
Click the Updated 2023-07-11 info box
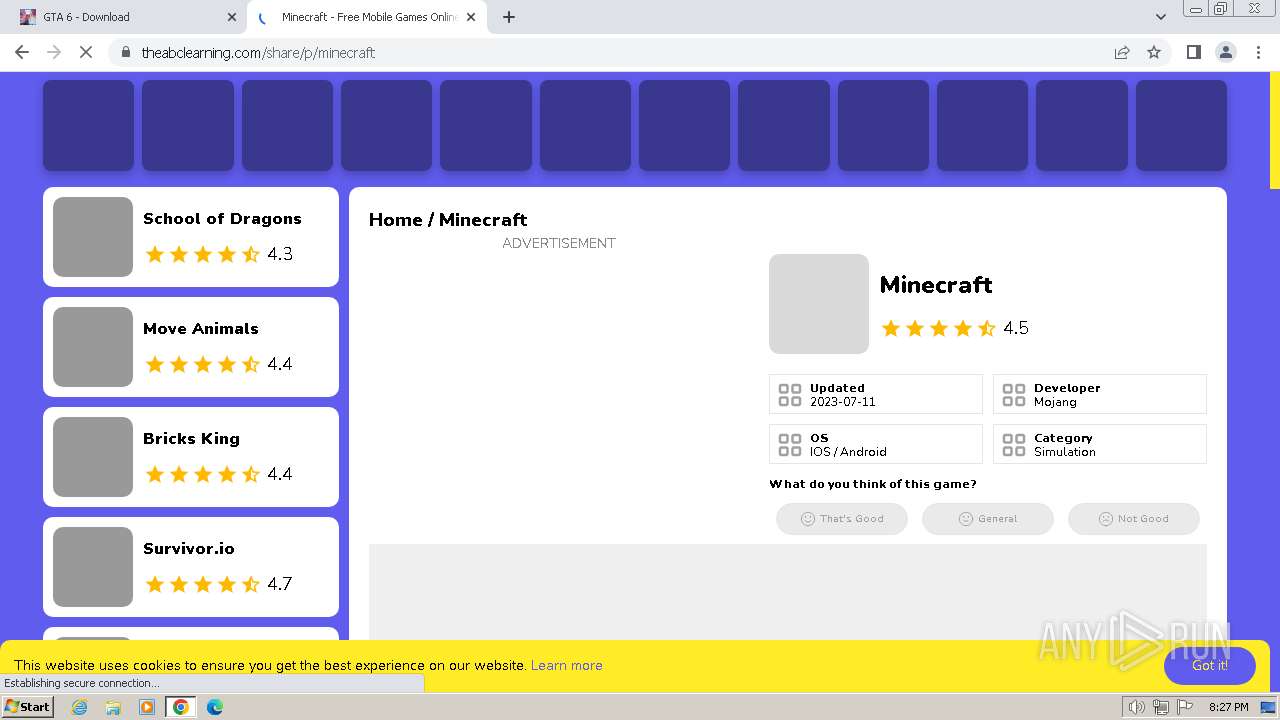click(876, 394)
